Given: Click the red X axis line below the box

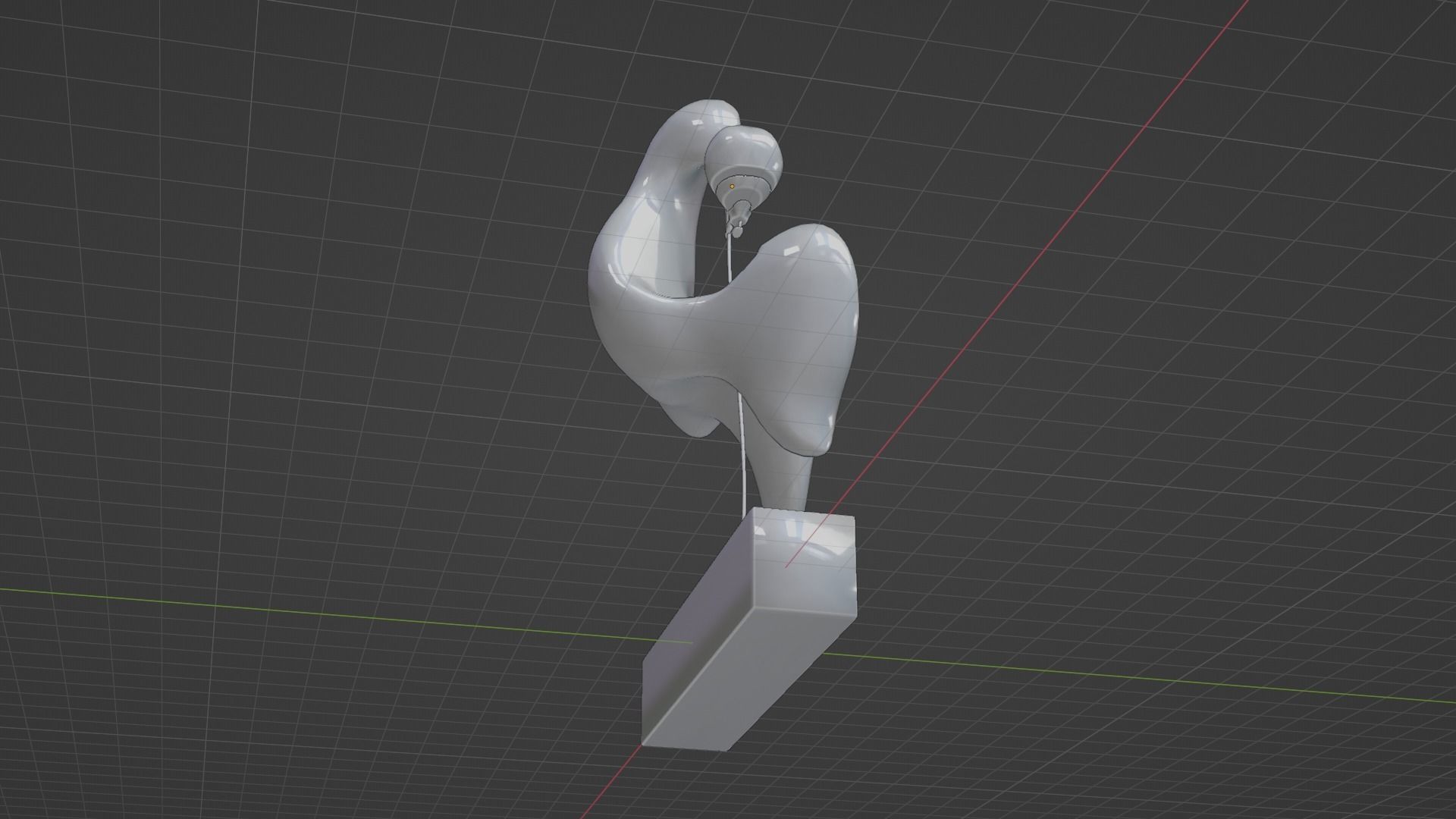Looking at the screenshot, I should [x=607, y=789].
